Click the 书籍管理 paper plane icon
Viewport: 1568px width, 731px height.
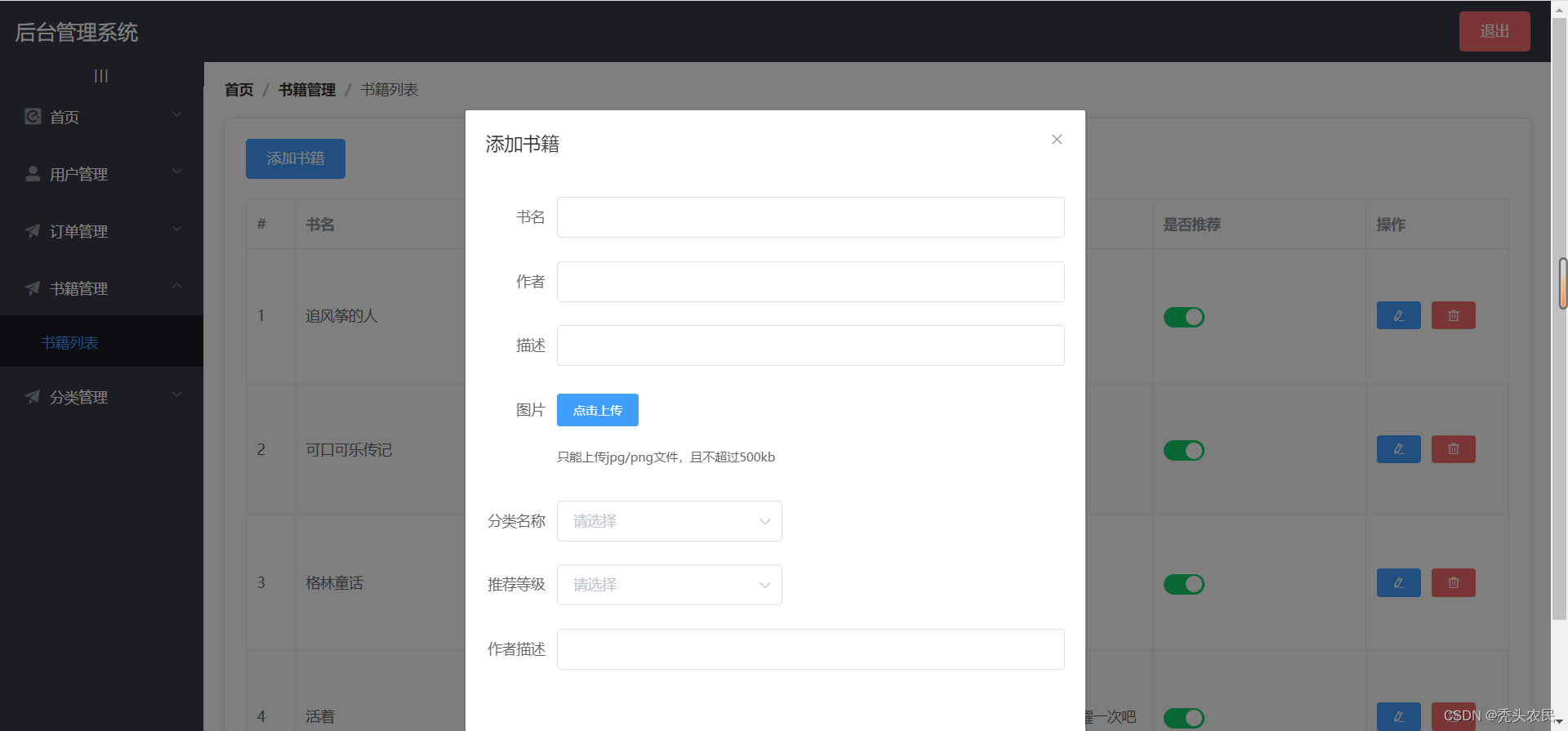click(x=33, y=288)
